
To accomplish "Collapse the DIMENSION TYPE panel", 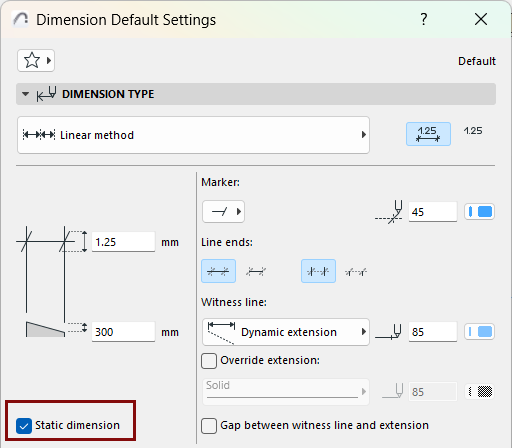I will click(x=25, y=94).
